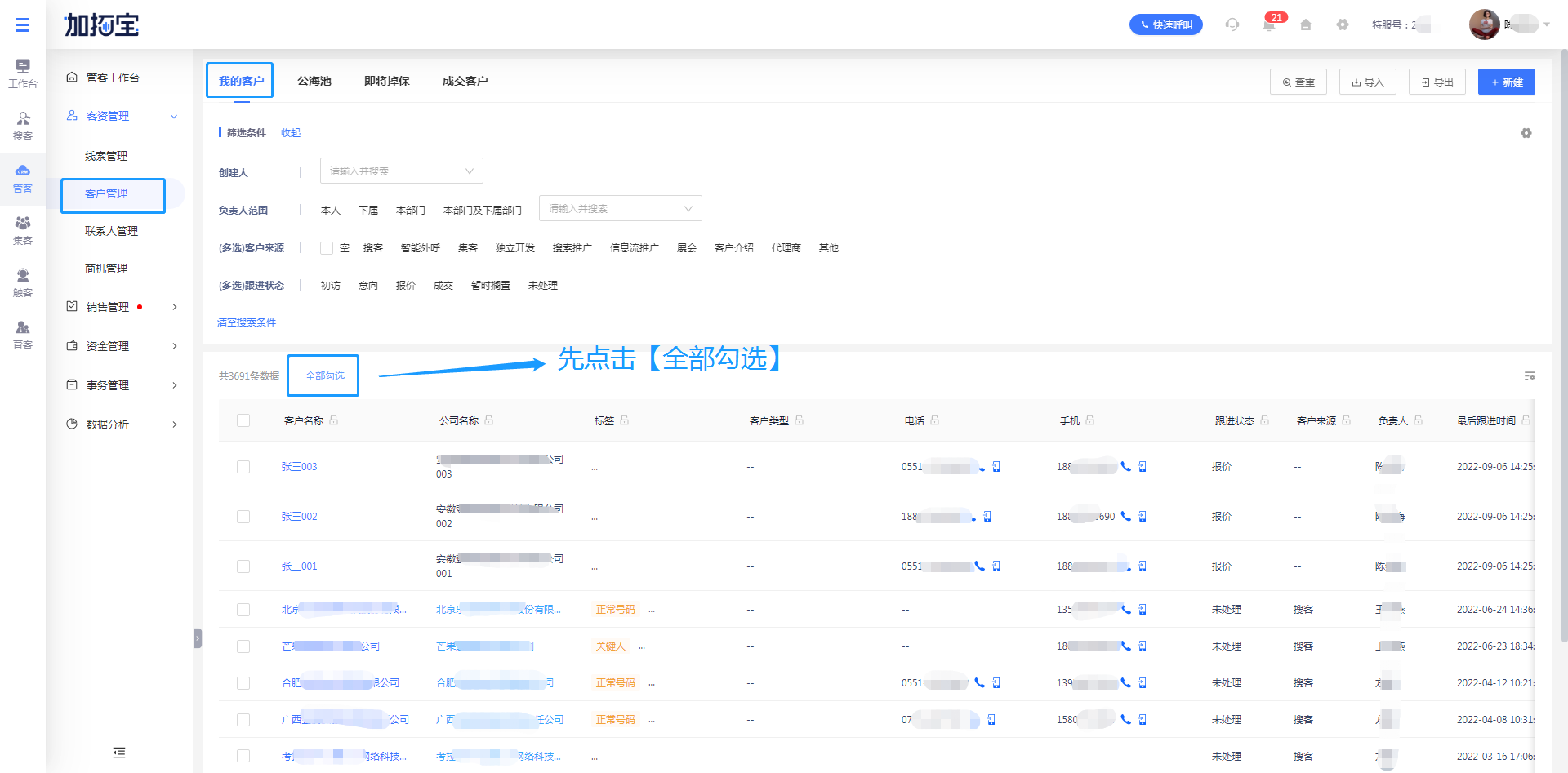Click the 查重 button

(x=1298, y=82)
